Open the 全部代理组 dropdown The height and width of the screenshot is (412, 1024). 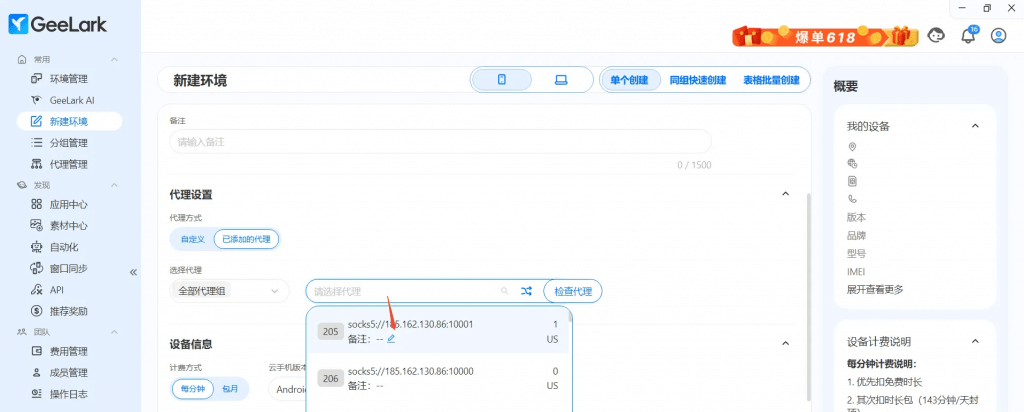click(x=229, y=291)
